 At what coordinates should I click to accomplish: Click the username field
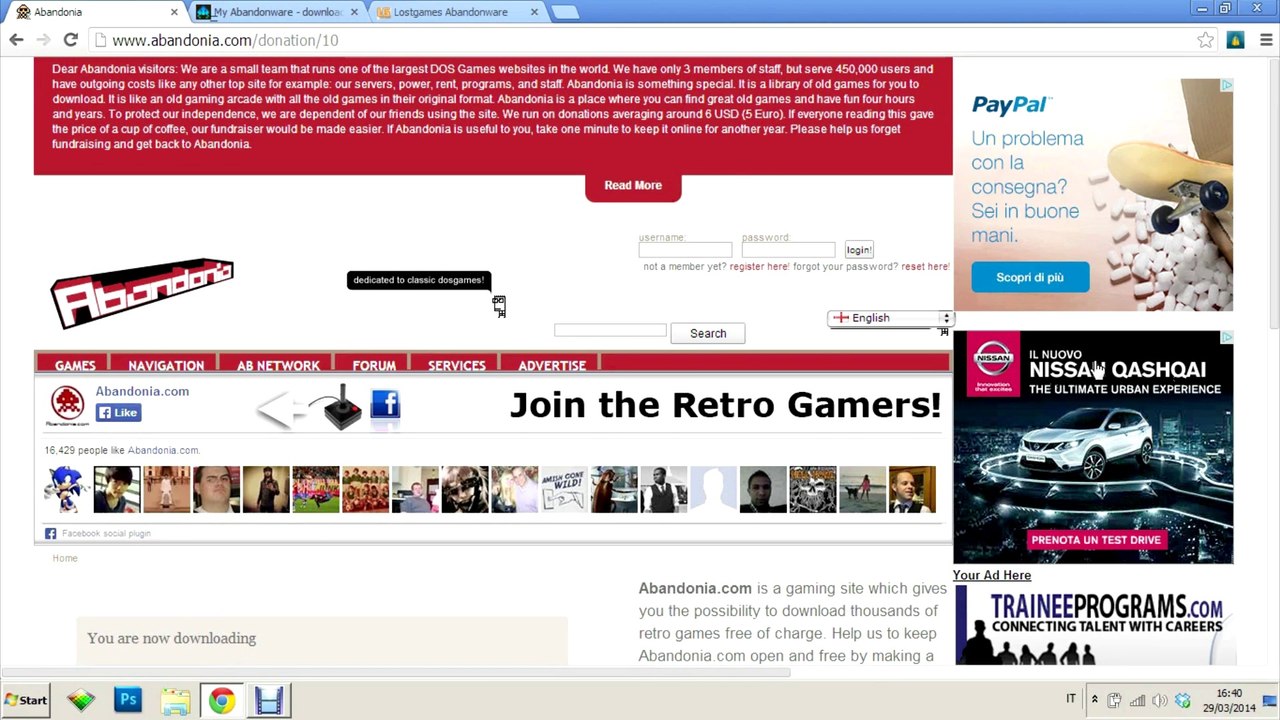[685, 250]
